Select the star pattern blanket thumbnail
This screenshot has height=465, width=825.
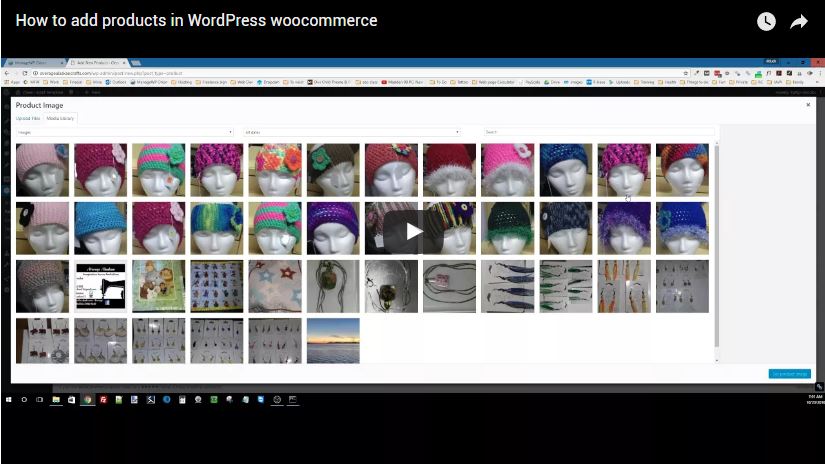pos(275,286)
